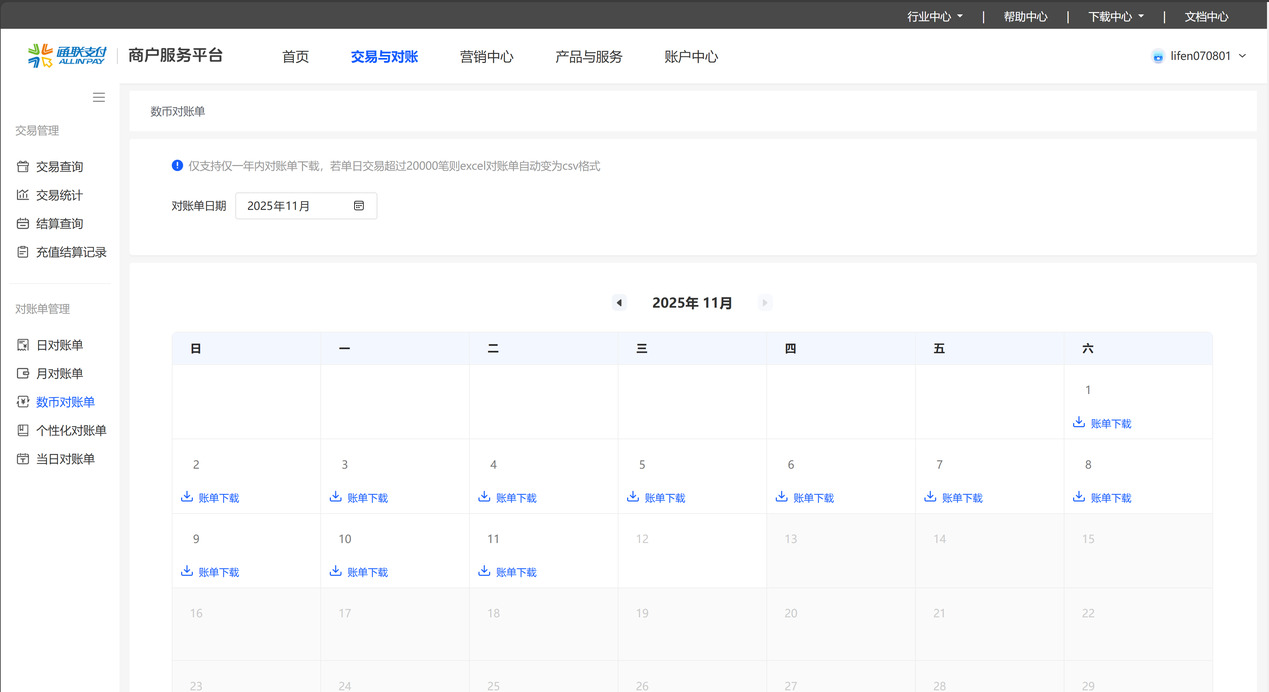Viewport: 1269px width, 692px height.
Task: Click the blue info icon in notice
Action: click(177, 165)
